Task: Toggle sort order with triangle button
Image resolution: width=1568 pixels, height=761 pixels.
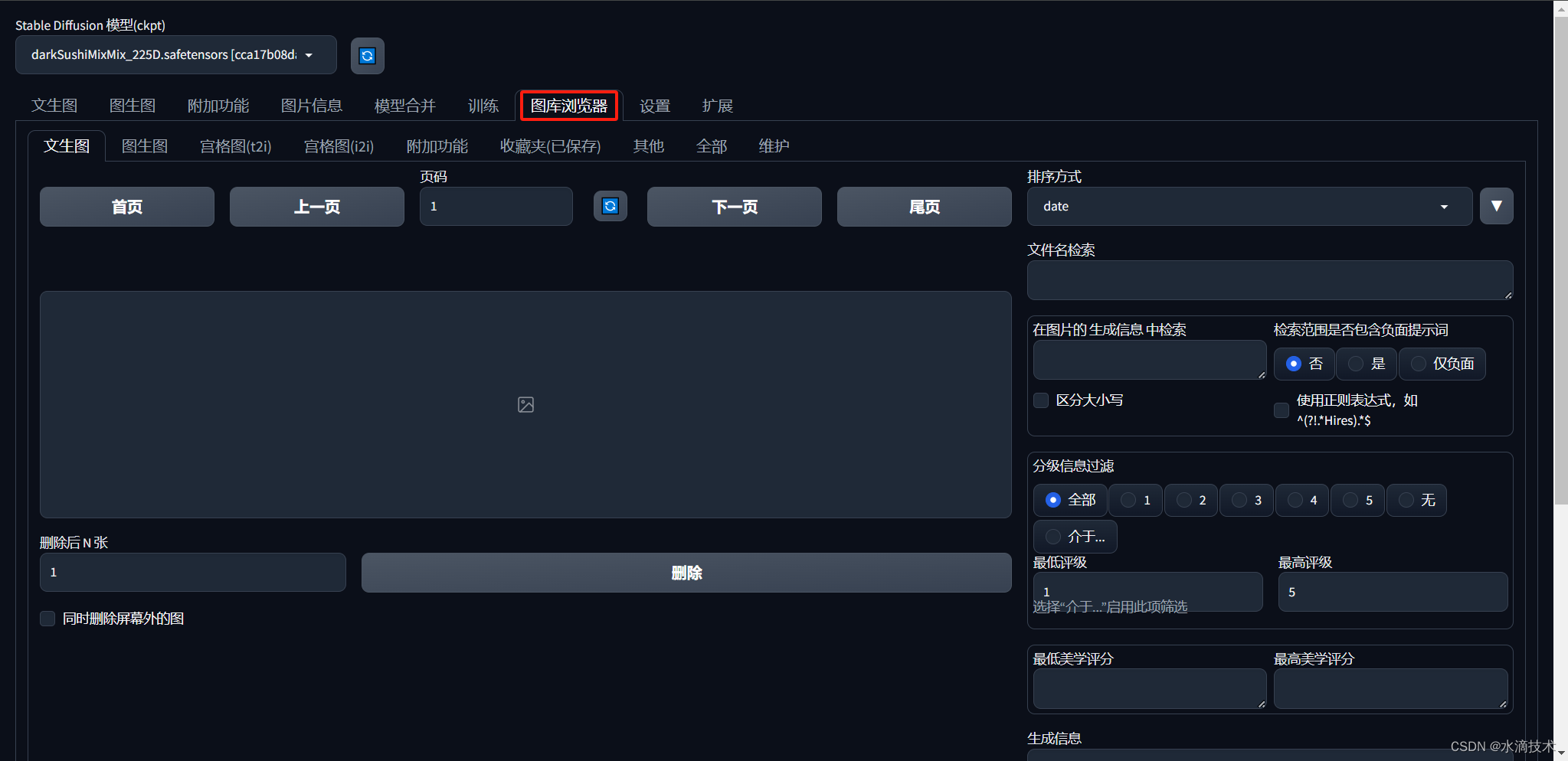Action: pyautogui.click(x=1496, y=206)
